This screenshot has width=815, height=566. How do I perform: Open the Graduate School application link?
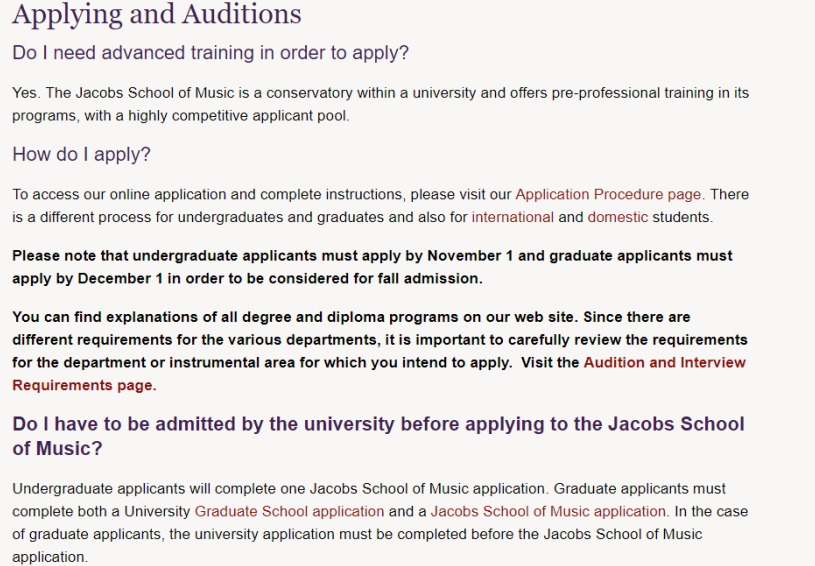(289, 511)
